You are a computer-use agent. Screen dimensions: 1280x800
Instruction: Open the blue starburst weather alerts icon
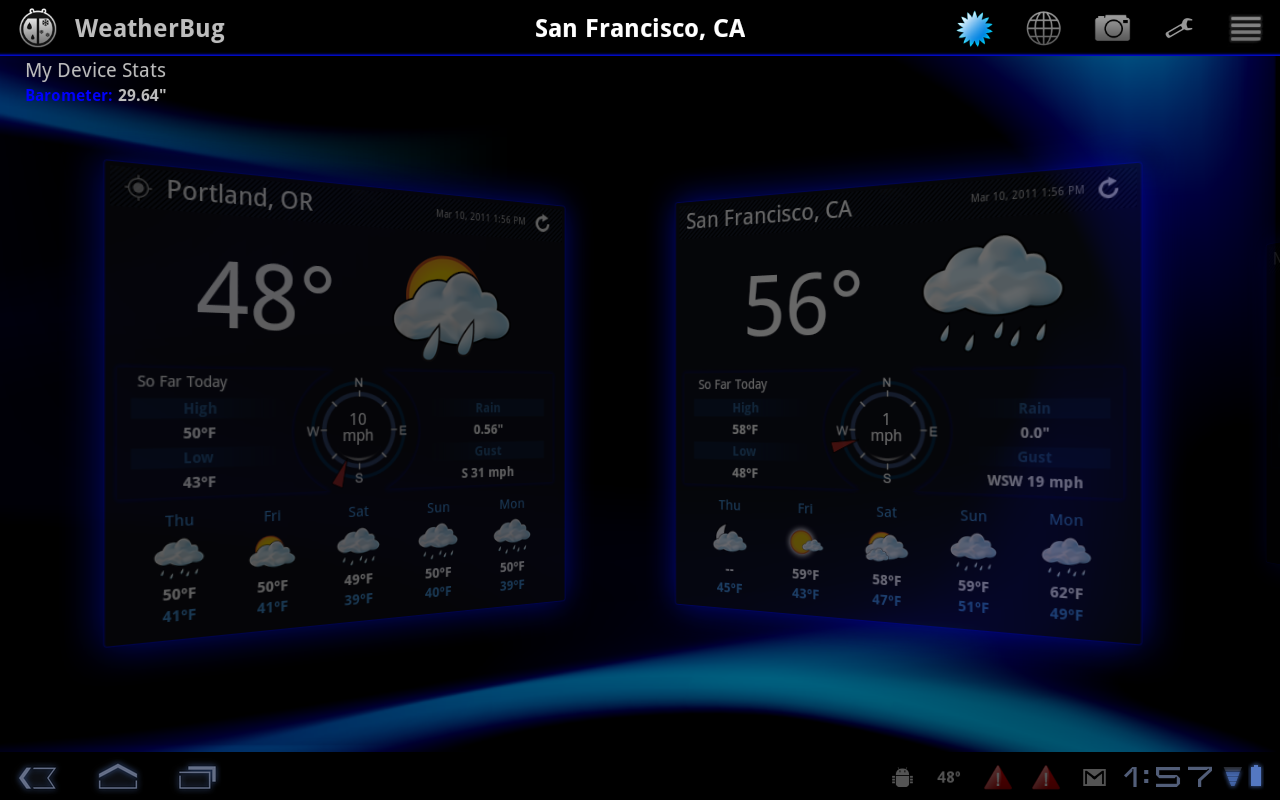974,28
